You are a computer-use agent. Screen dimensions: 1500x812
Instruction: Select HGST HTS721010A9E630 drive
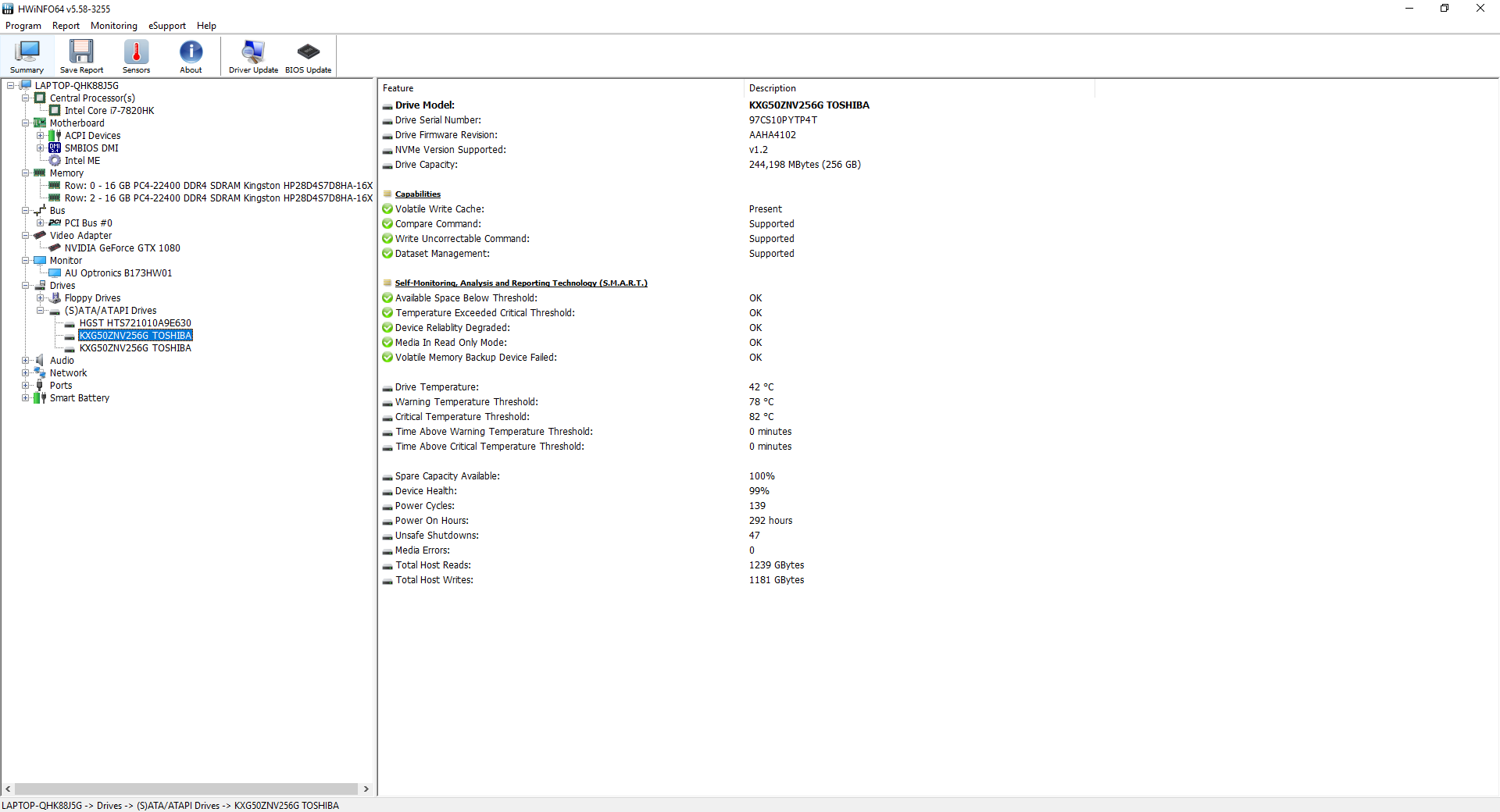pos(135,323)
